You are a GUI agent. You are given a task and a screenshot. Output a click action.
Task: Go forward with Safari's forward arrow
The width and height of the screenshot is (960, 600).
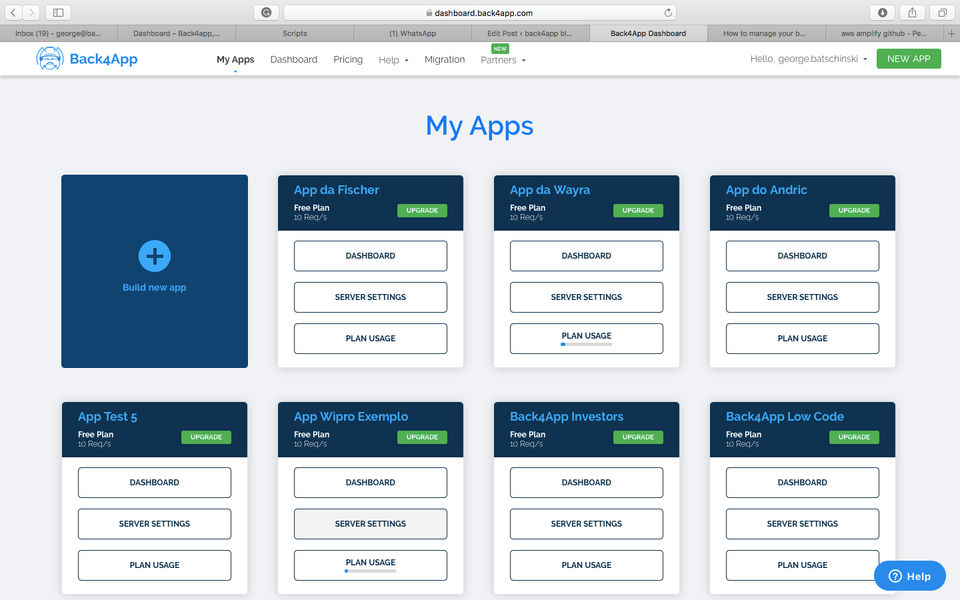point(31,12)
